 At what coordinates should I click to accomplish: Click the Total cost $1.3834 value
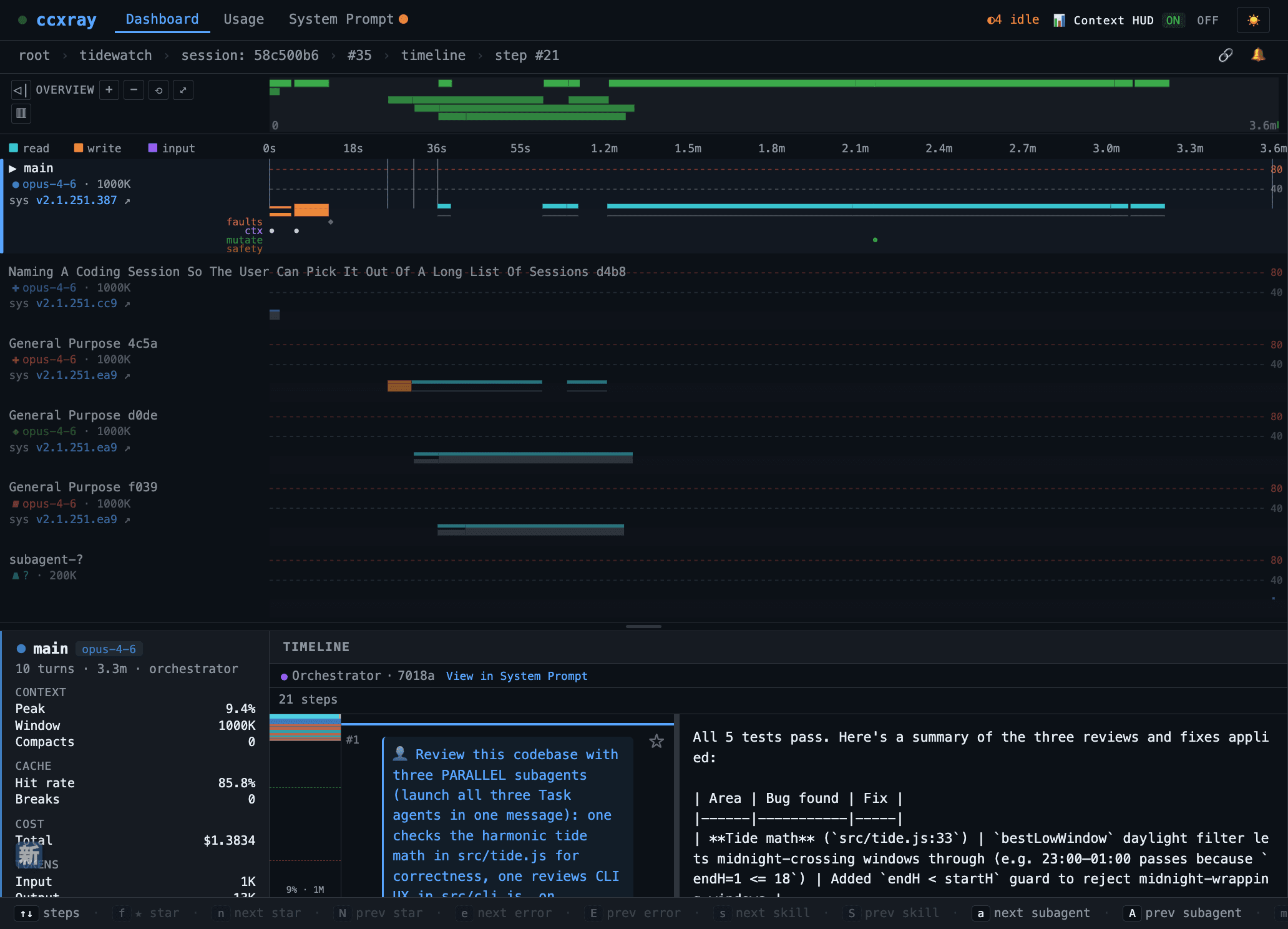pos(230,840)
